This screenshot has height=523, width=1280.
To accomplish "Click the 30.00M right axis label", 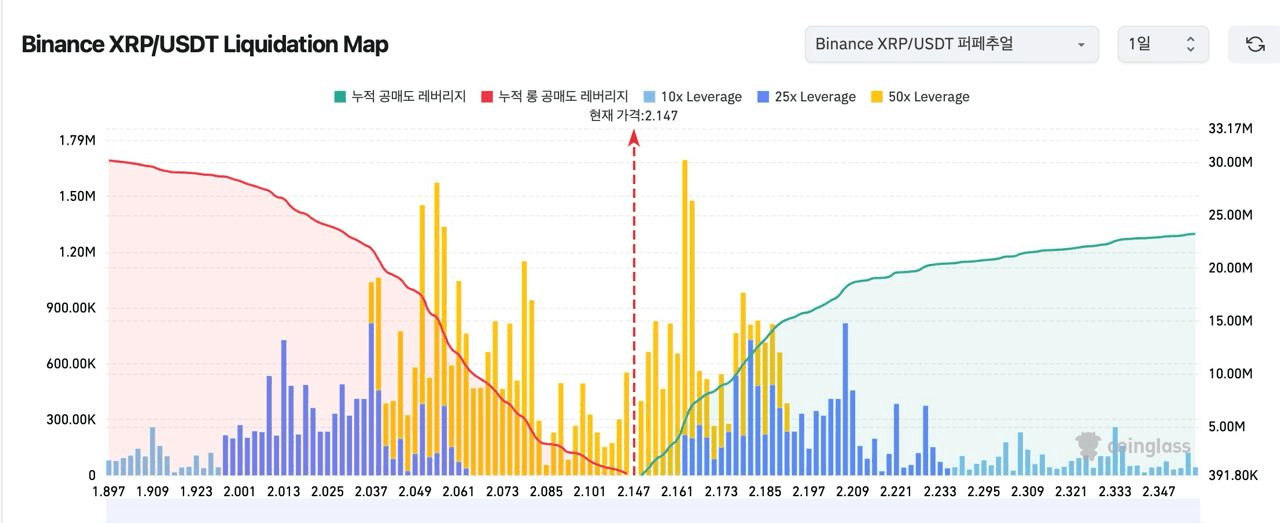I will pyautogui.click(x=1230, y=162).
